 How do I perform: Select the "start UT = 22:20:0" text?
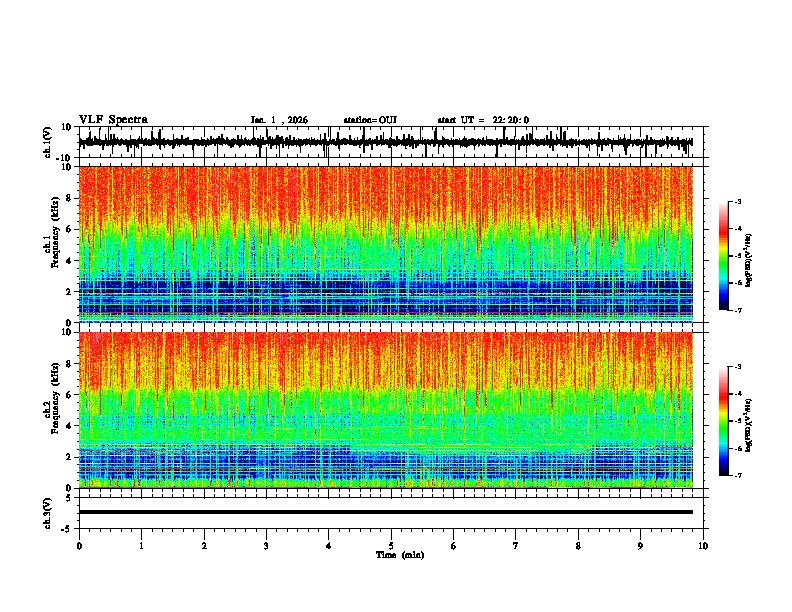(483, 120)
